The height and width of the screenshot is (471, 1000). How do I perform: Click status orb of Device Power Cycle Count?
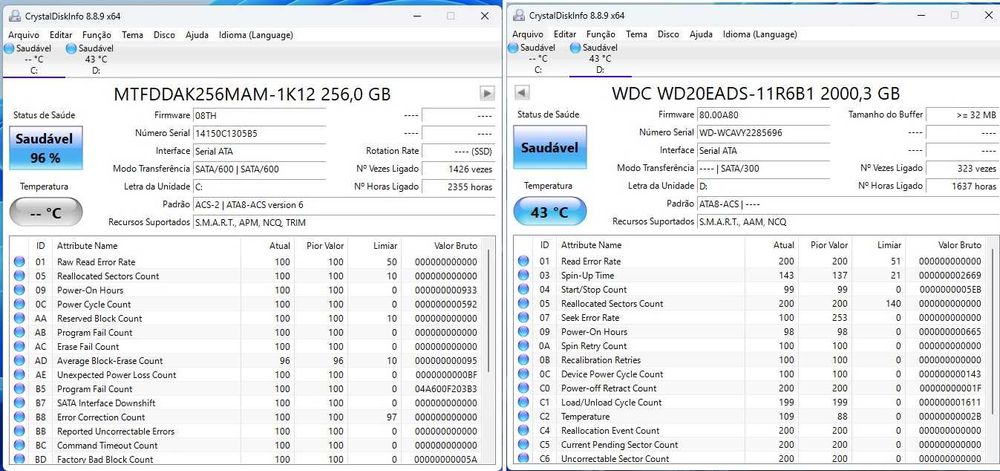(524, 374)
